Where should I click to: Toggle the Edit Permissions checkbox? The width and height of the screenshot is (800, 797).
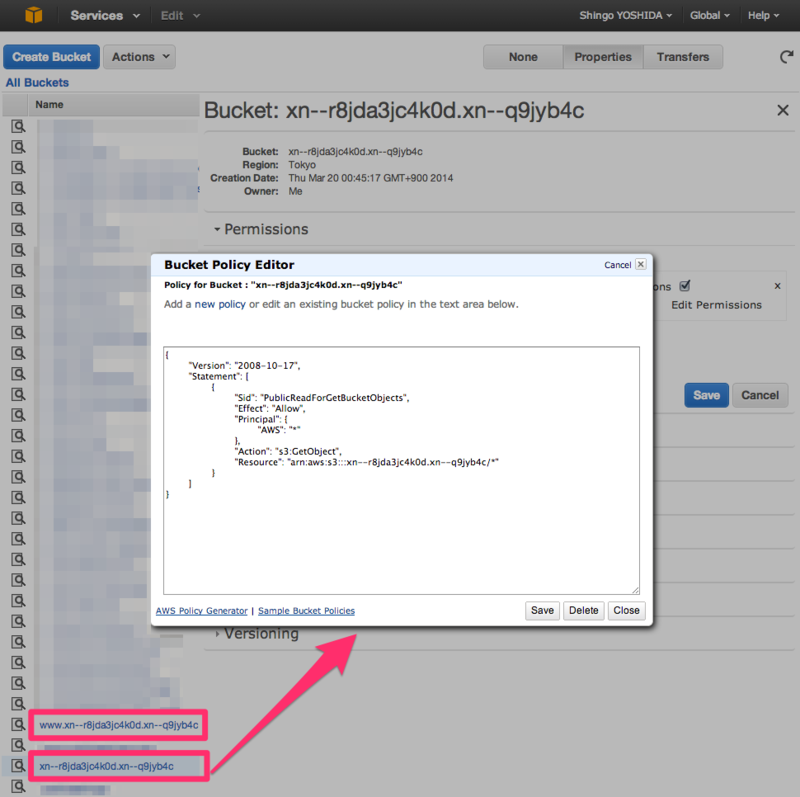(685, 286)
